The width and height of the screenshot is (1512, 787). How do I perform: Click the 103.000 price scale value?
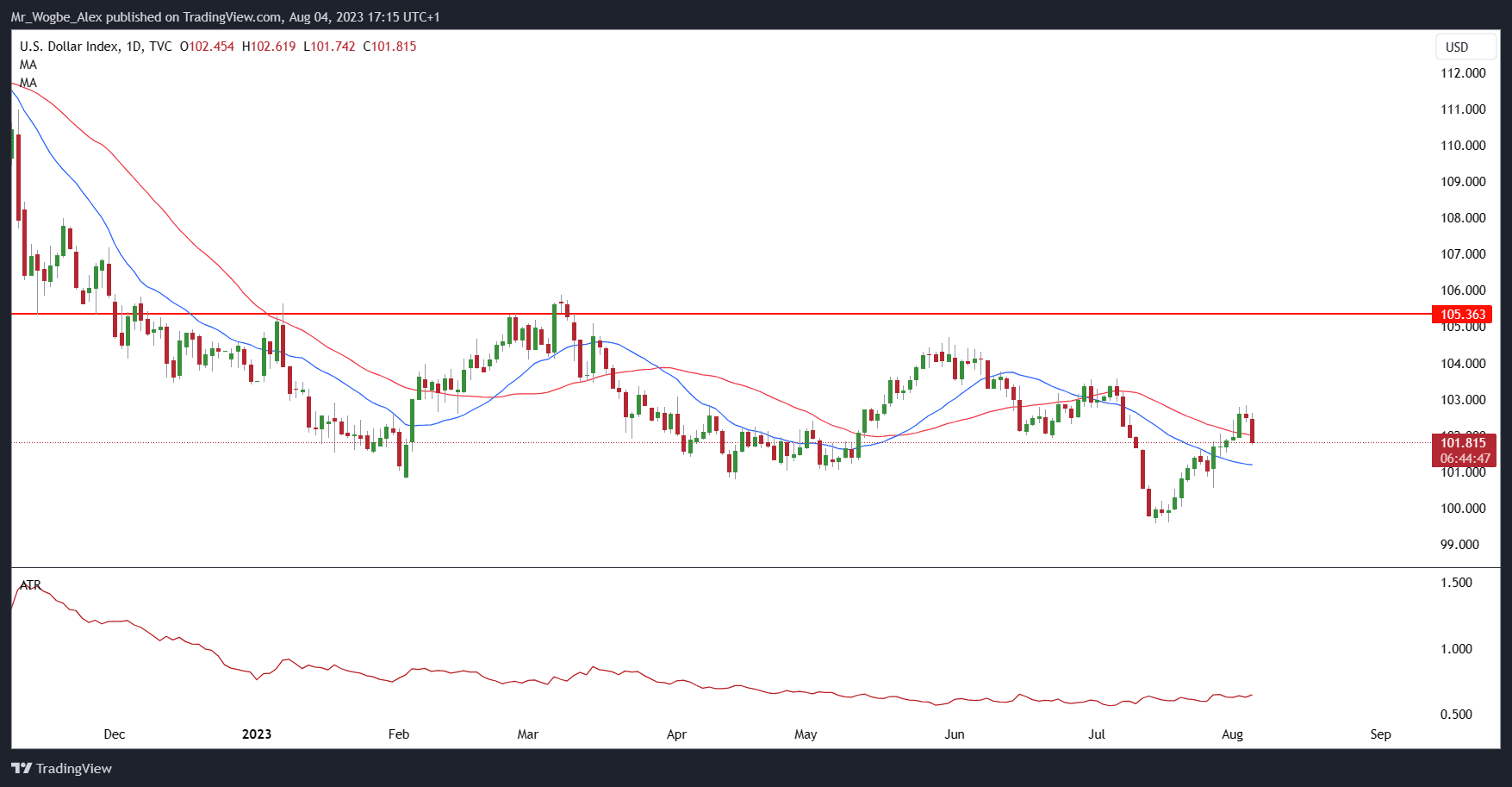(1463, 400)
